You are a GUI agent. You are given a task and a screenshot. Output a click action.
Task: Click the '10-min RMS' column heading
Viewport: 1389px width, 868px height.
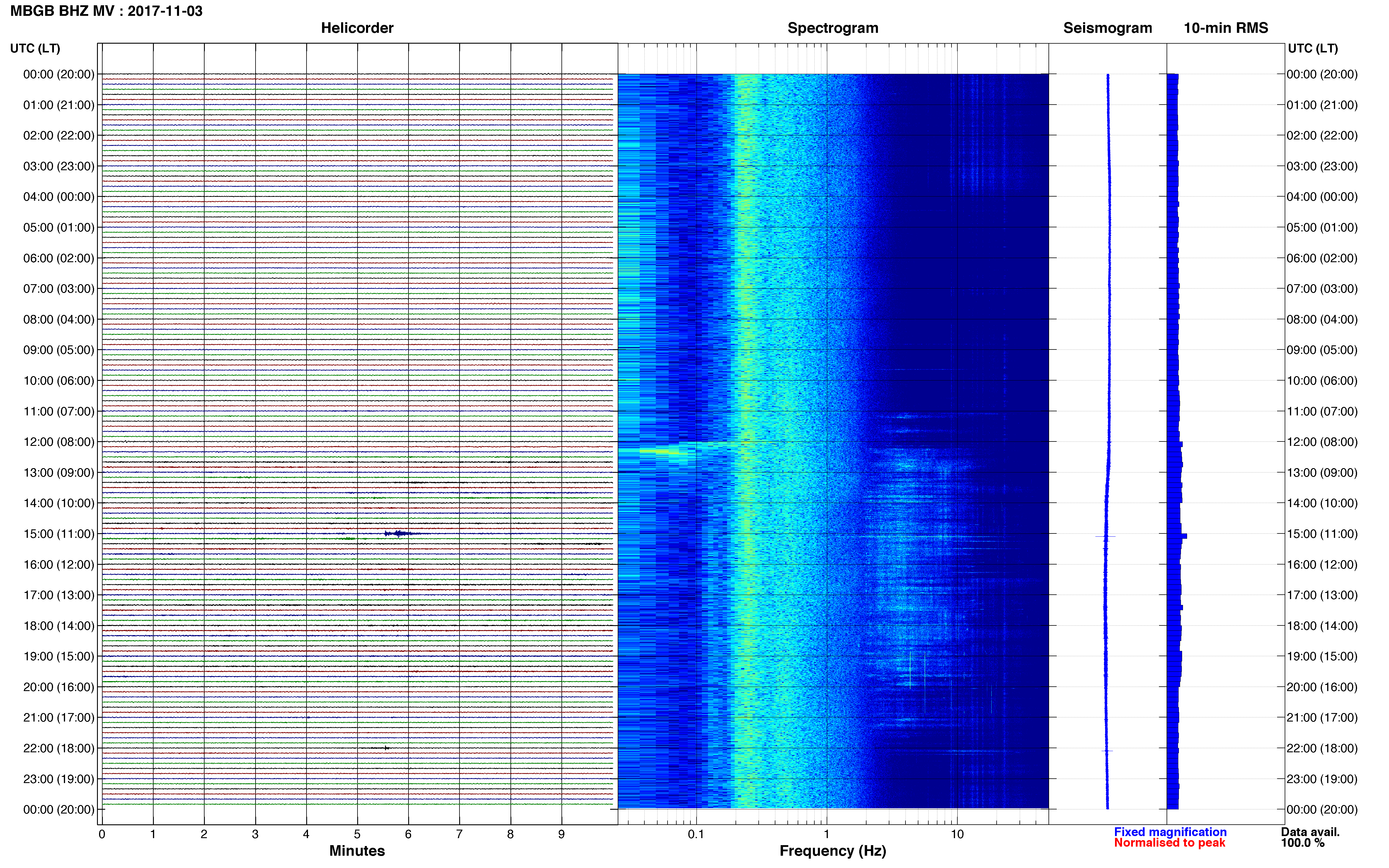pos(1225,28)
